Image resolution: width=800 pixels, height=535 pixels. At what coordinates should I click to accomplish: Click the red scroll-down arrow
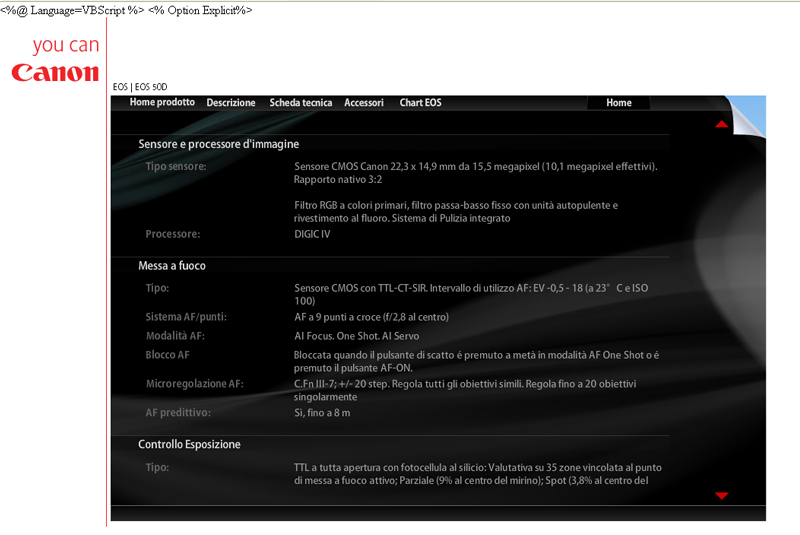721,495
